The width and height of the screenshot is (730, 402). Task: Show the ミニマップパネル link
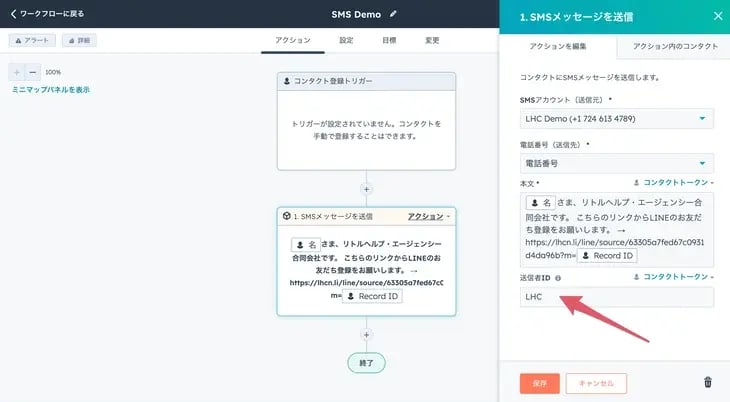tap(51, 90)
